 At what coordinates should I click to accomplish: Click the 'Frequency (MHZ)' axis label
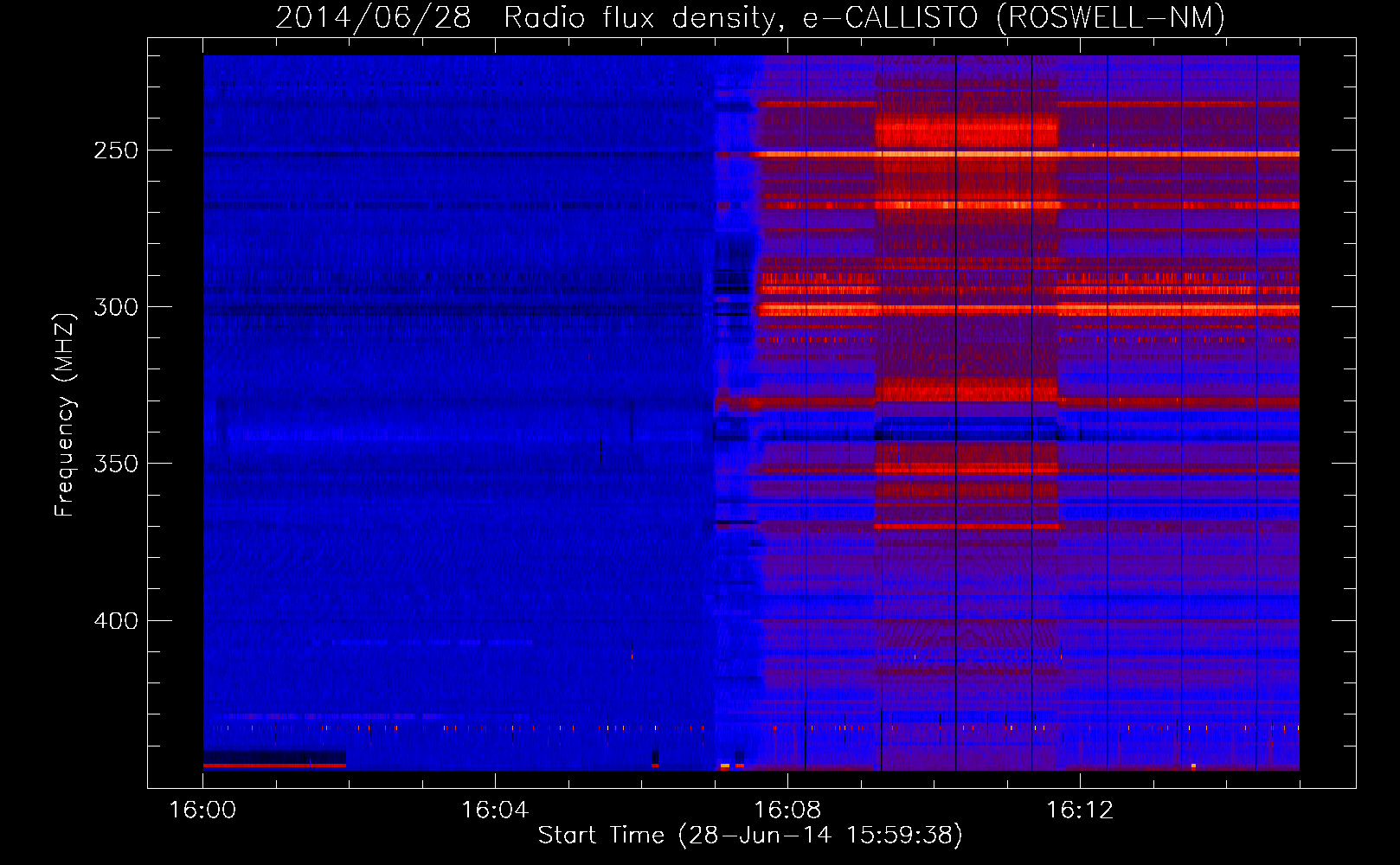(x=65, y=415)
